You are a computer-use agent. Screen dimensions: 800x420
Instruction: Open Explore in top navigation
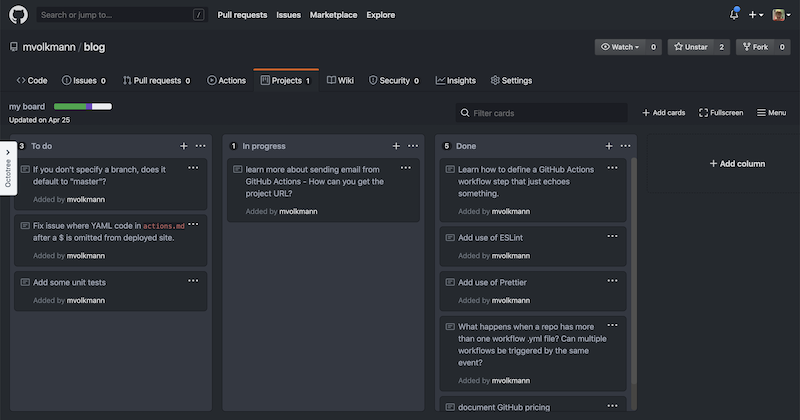[381, 15]
